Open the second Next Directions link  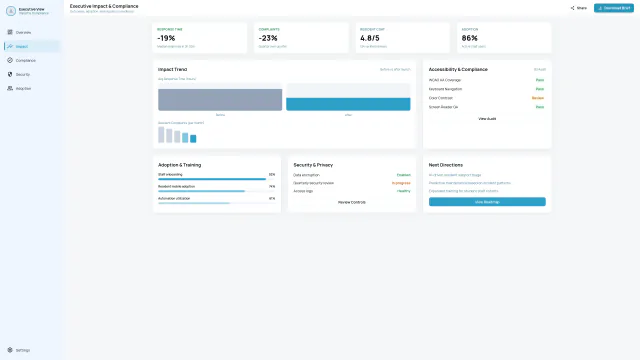click(x=469, y=183)
